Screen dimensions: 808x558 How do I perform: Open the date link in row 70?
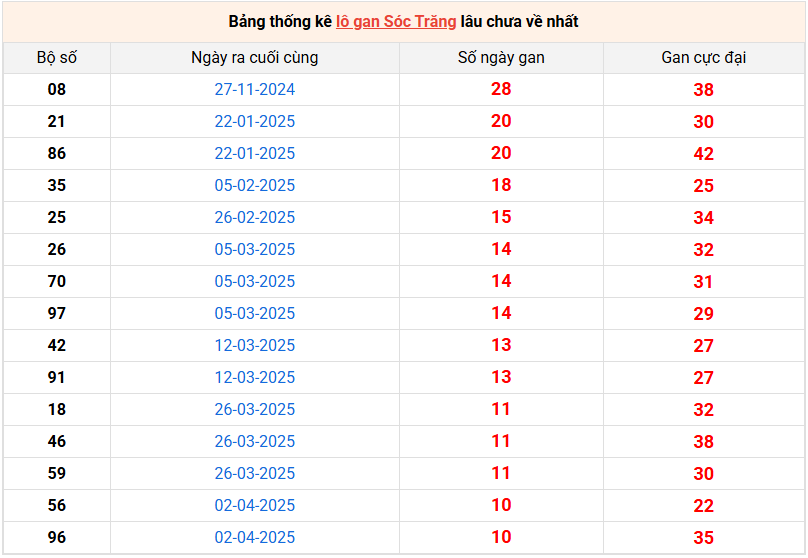click(x=255, y=281)
